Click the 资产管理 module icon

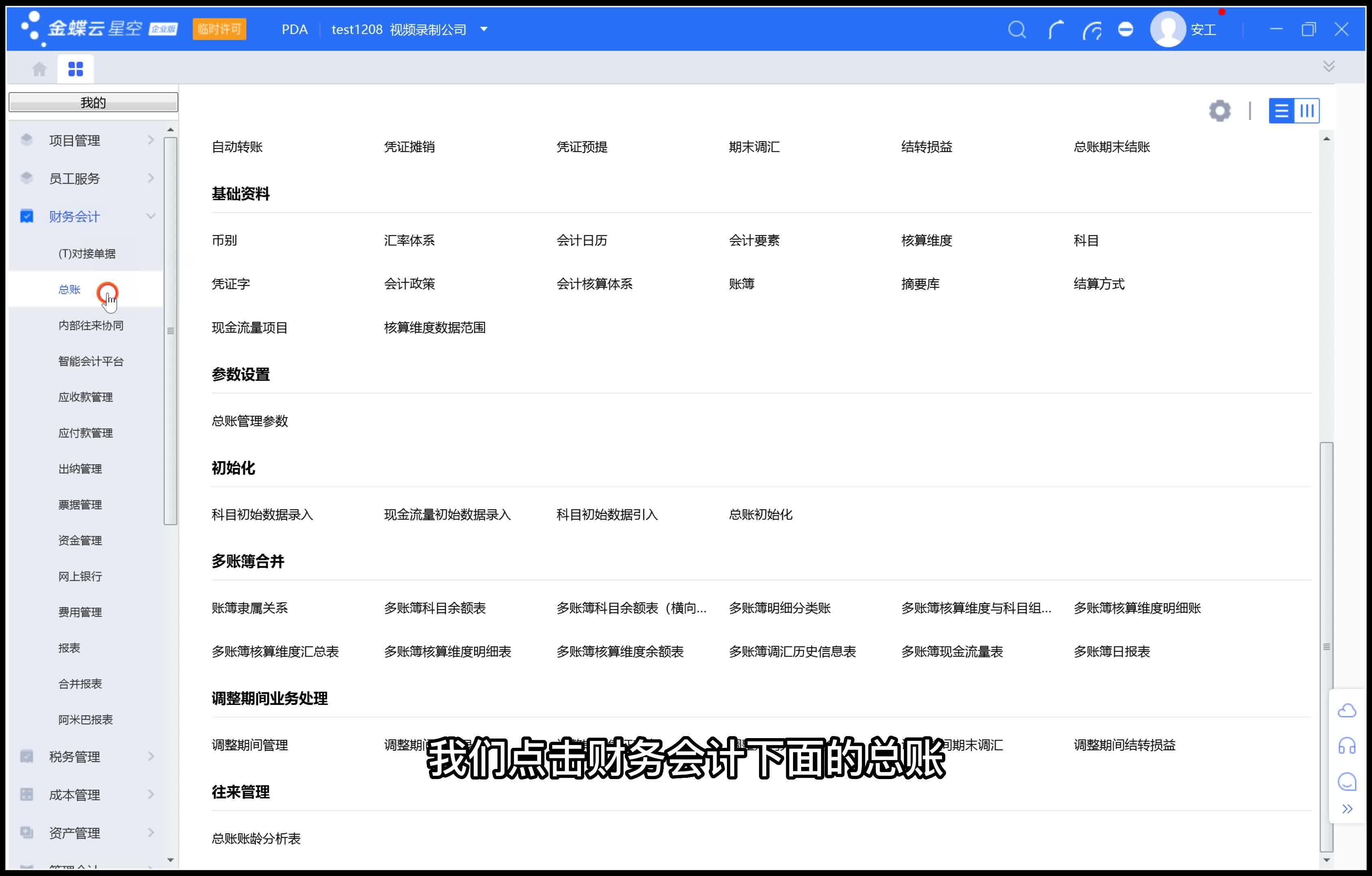pyautogui.click(x=27, y=833)
